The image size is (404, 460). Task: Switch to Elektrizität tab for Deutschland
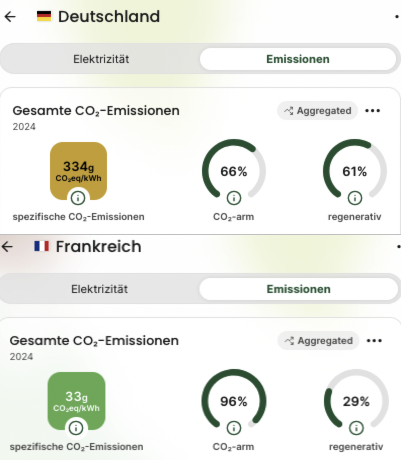[101, 59]
